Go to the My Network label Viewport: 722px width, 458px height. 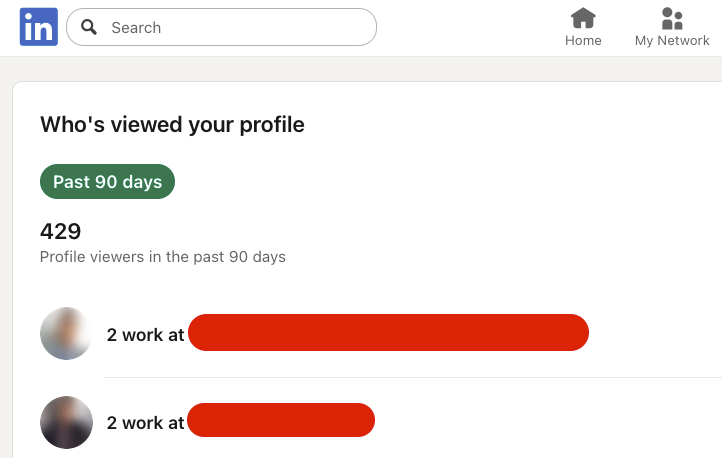(672, 41)
